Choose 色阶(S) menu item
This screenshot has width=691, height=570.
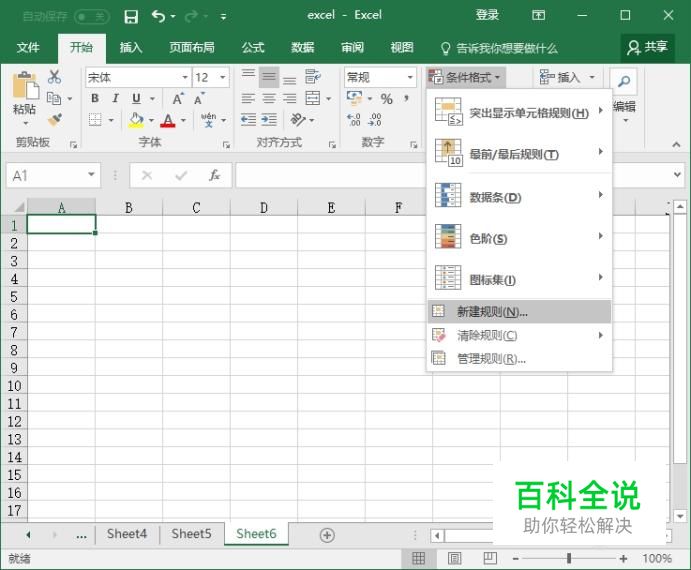pos(520,238)
